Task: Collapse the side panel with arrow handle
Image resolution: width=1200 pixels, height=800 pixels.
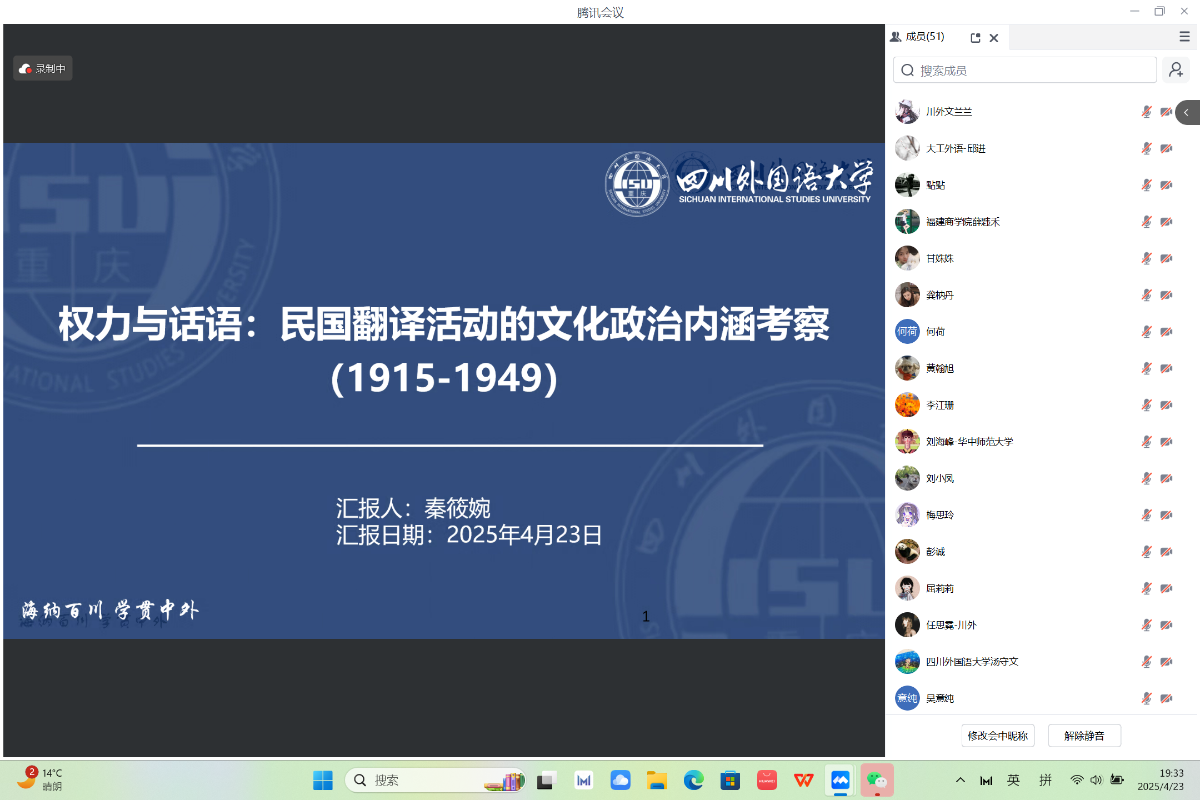Action: 1187,112
